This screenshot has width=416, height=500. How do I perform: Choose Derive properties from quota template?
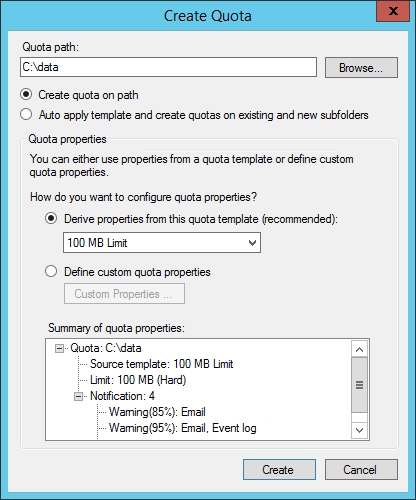coord(51,219)
